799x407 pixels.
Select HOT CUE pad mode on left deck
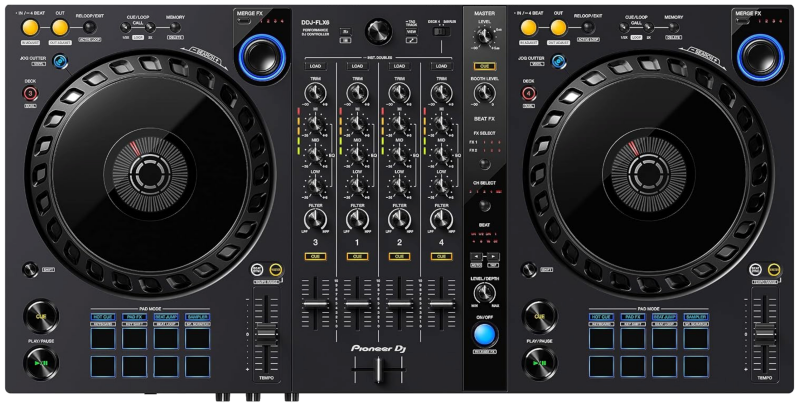pos(103,317)
